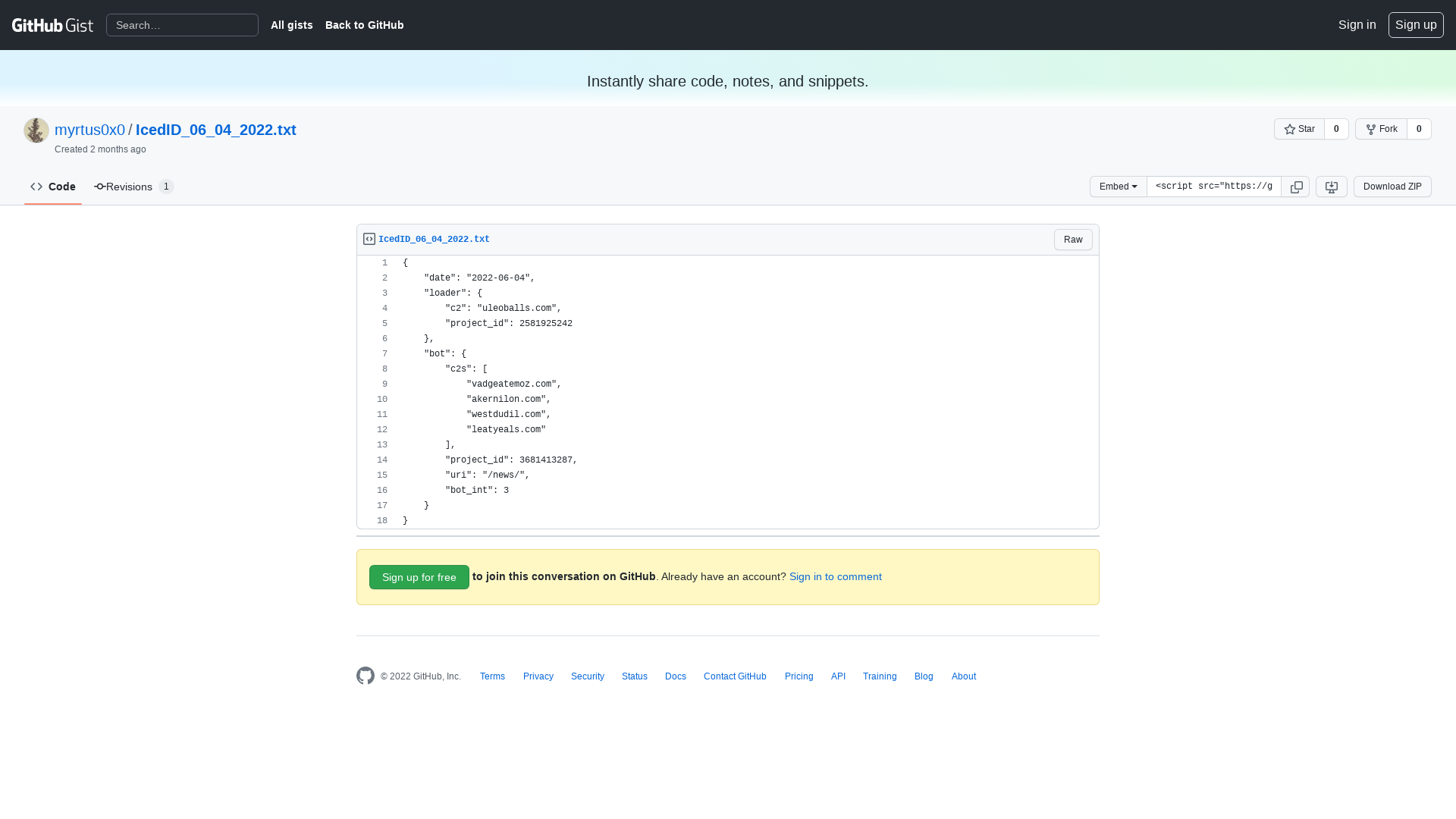
Task: Select Back to GitHub in the header
Action: 364,25
